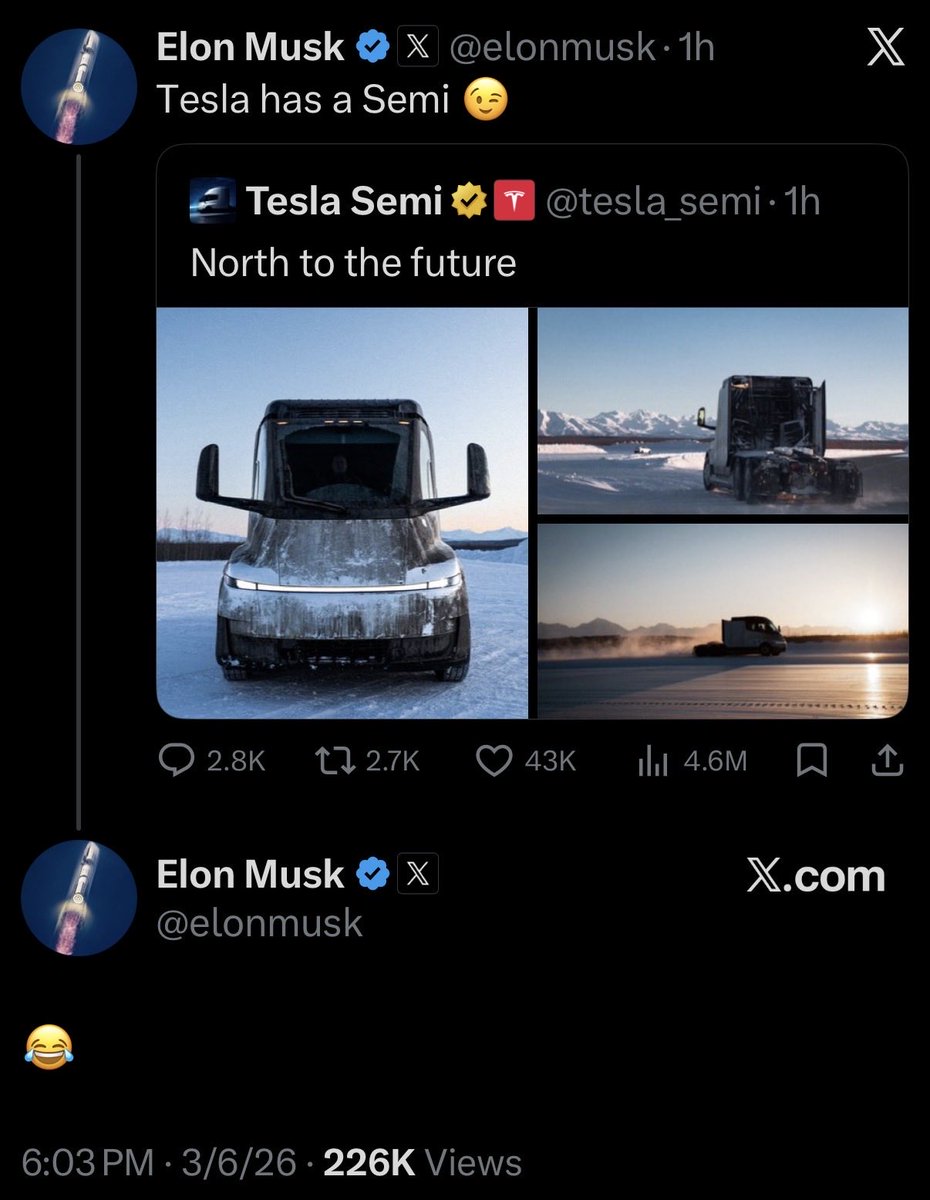Like the tweet with heart icon
The height and width of the screenshot is (1200, 930).
(493, 762)
